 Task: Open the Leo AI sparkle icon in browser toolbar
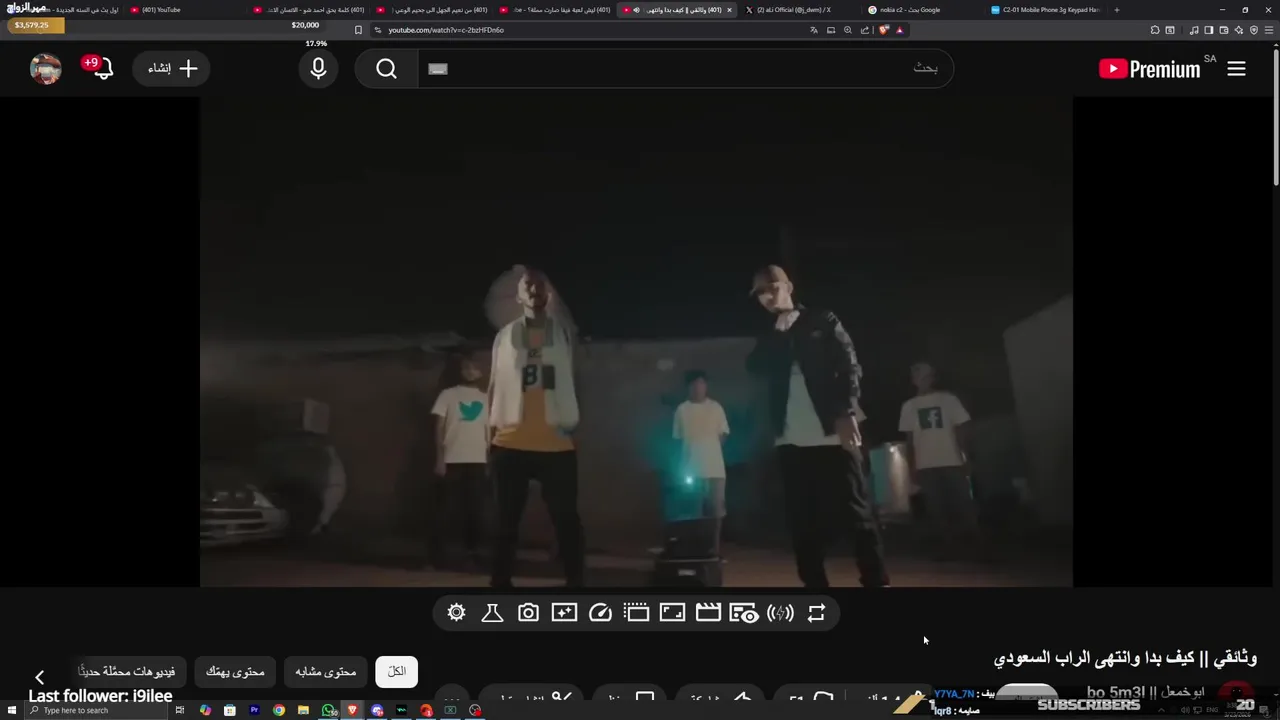pyautogui.click(x=1238, y=30)
